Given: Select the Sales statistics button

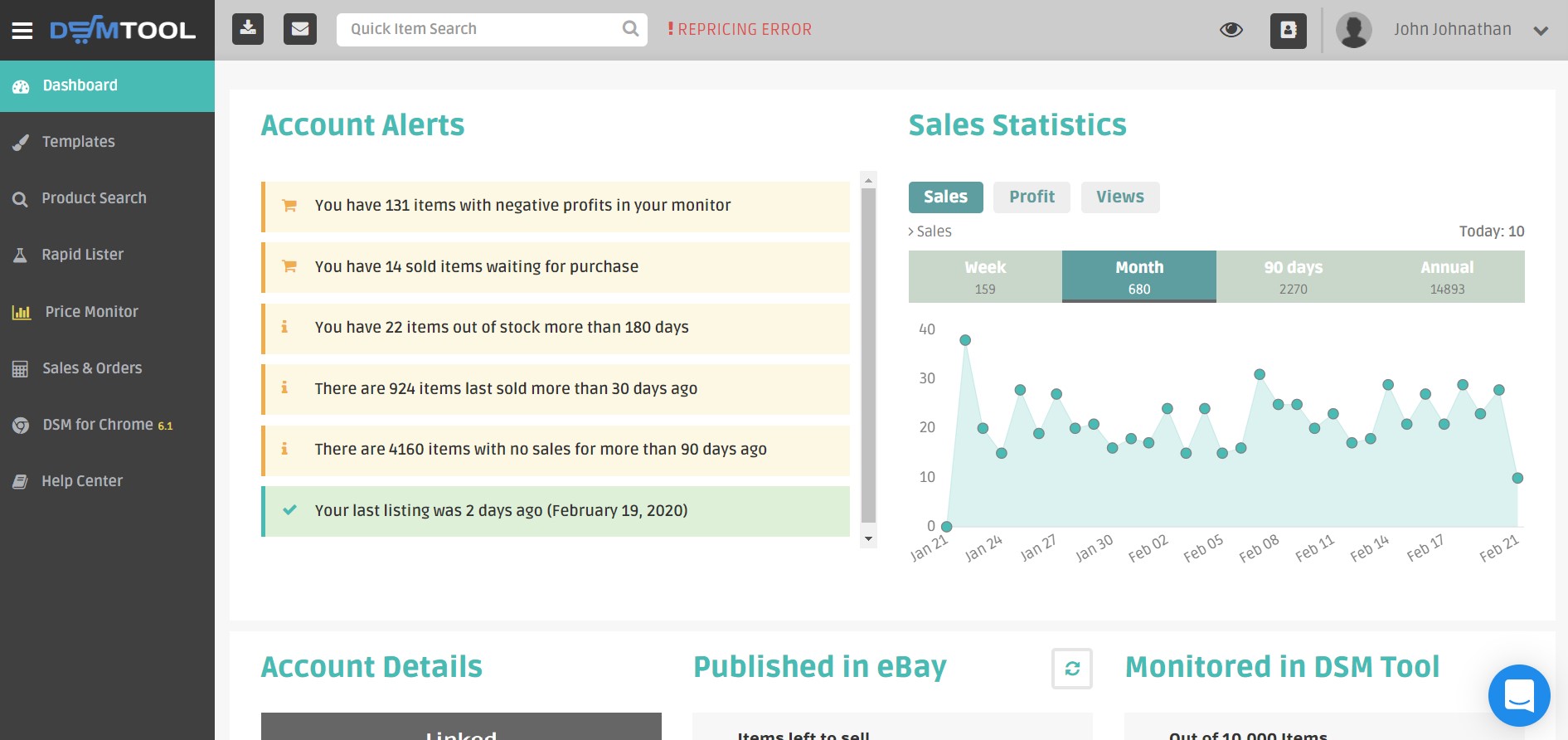Looking at the screenshot, I should pos(946,197).
